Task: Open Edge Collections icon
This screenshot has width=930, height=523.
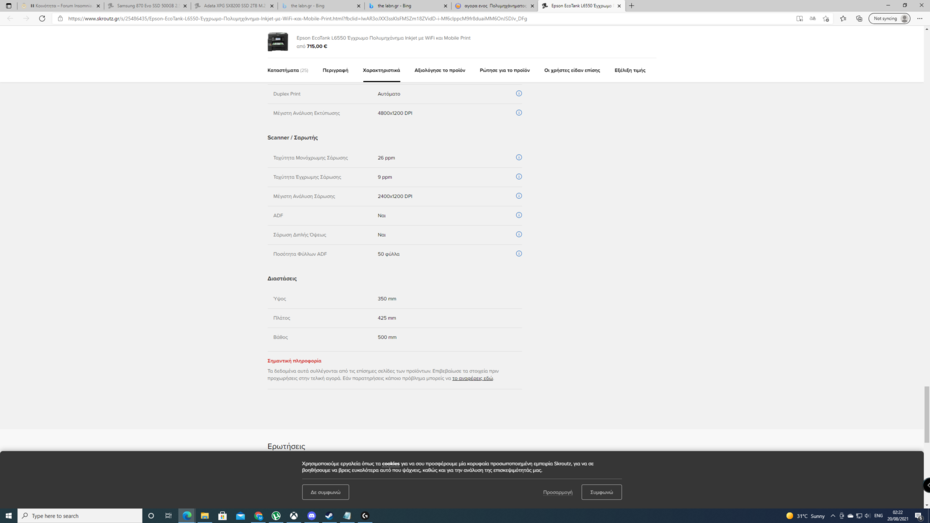Action: click(x=859, y=18)
